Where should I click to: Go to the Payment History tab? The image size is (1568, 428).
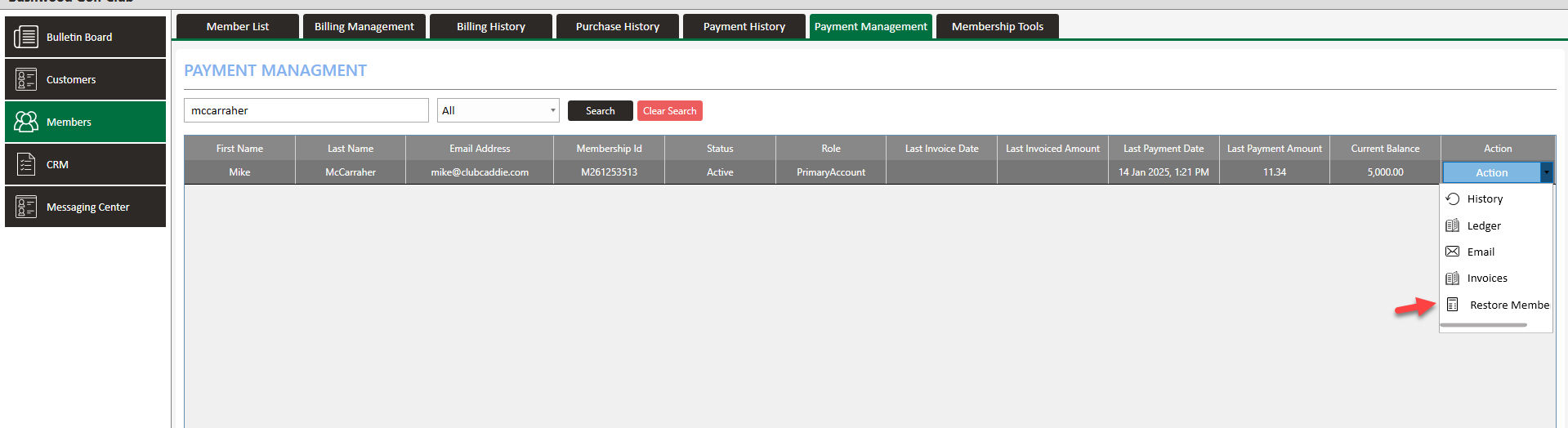pos(744,26)
